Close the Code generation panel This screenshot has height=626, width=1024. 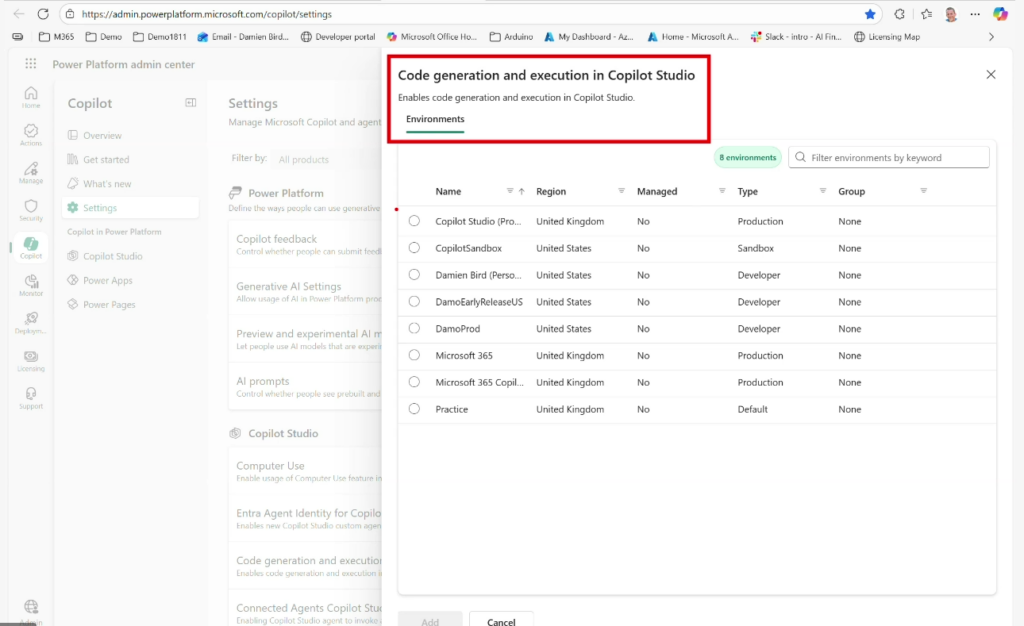click(991, 74)
